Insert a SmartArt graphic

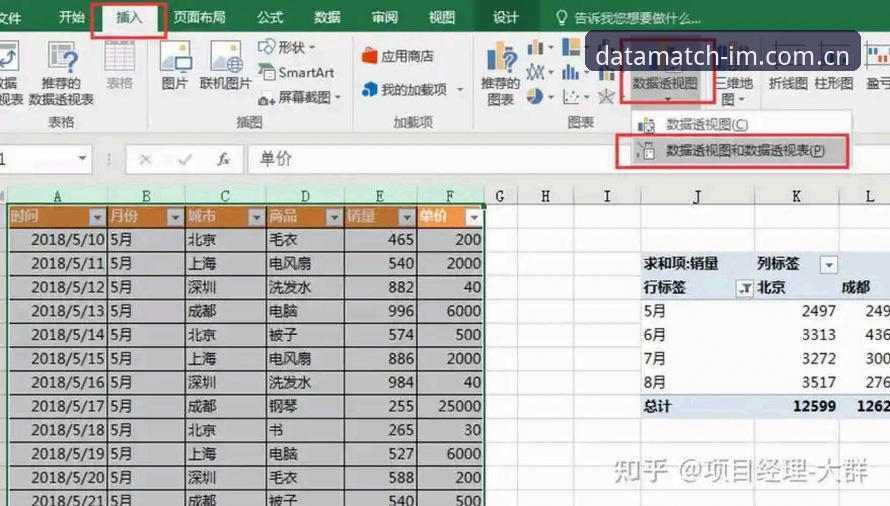[296, 73]
